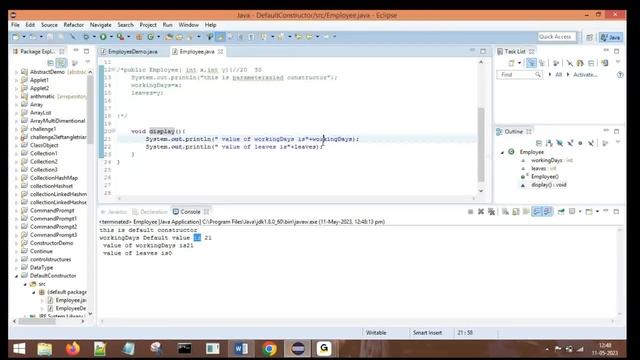Click the Hide Static Members icon in Outline
The height and width of the screenshot is (360, 640).
point(570,143)
